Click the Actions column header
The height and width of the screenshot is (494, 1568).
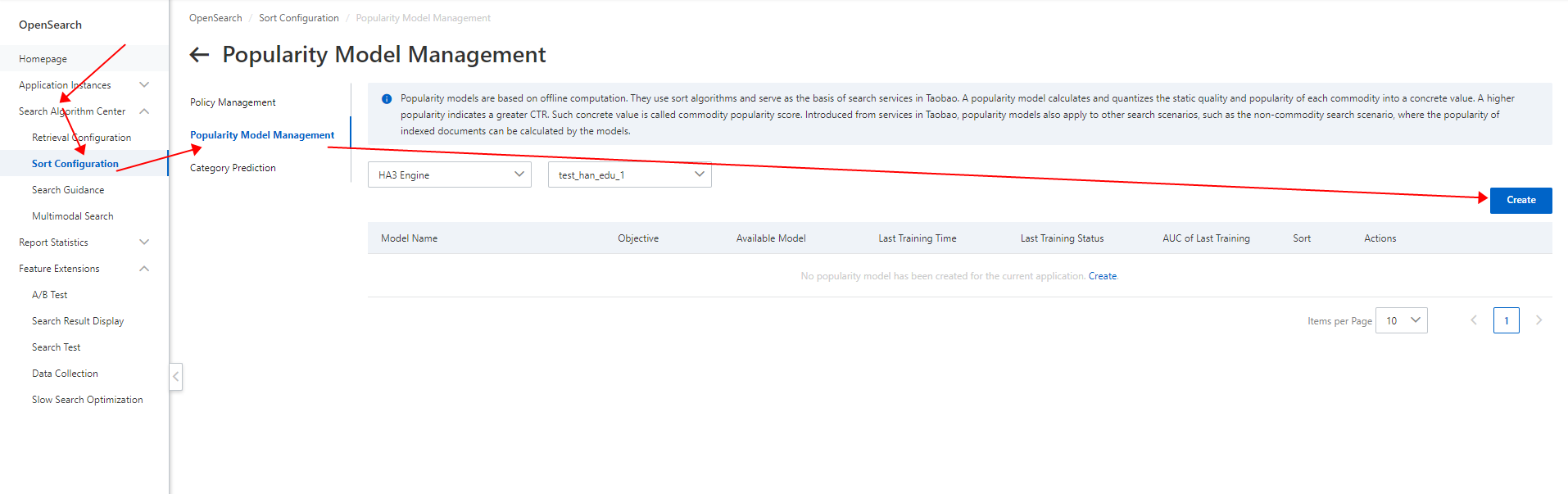1380,238
